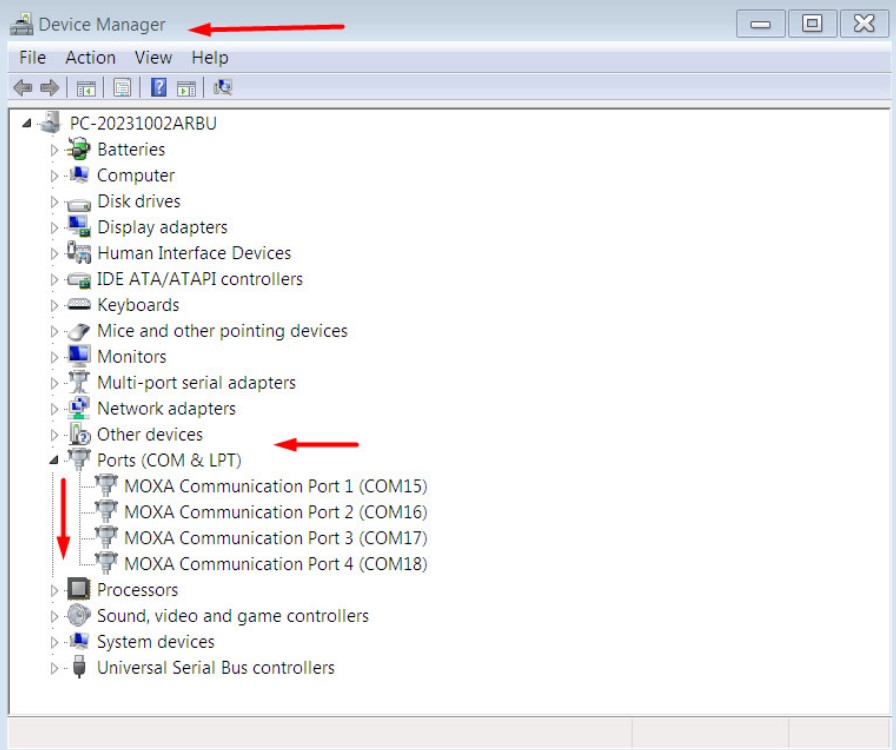The width and height of the screenshot is (896, 750).
Task: Select MOXA Communication Port 1 (COM15)
Action: pyautogui.click(x=275, y=486)
